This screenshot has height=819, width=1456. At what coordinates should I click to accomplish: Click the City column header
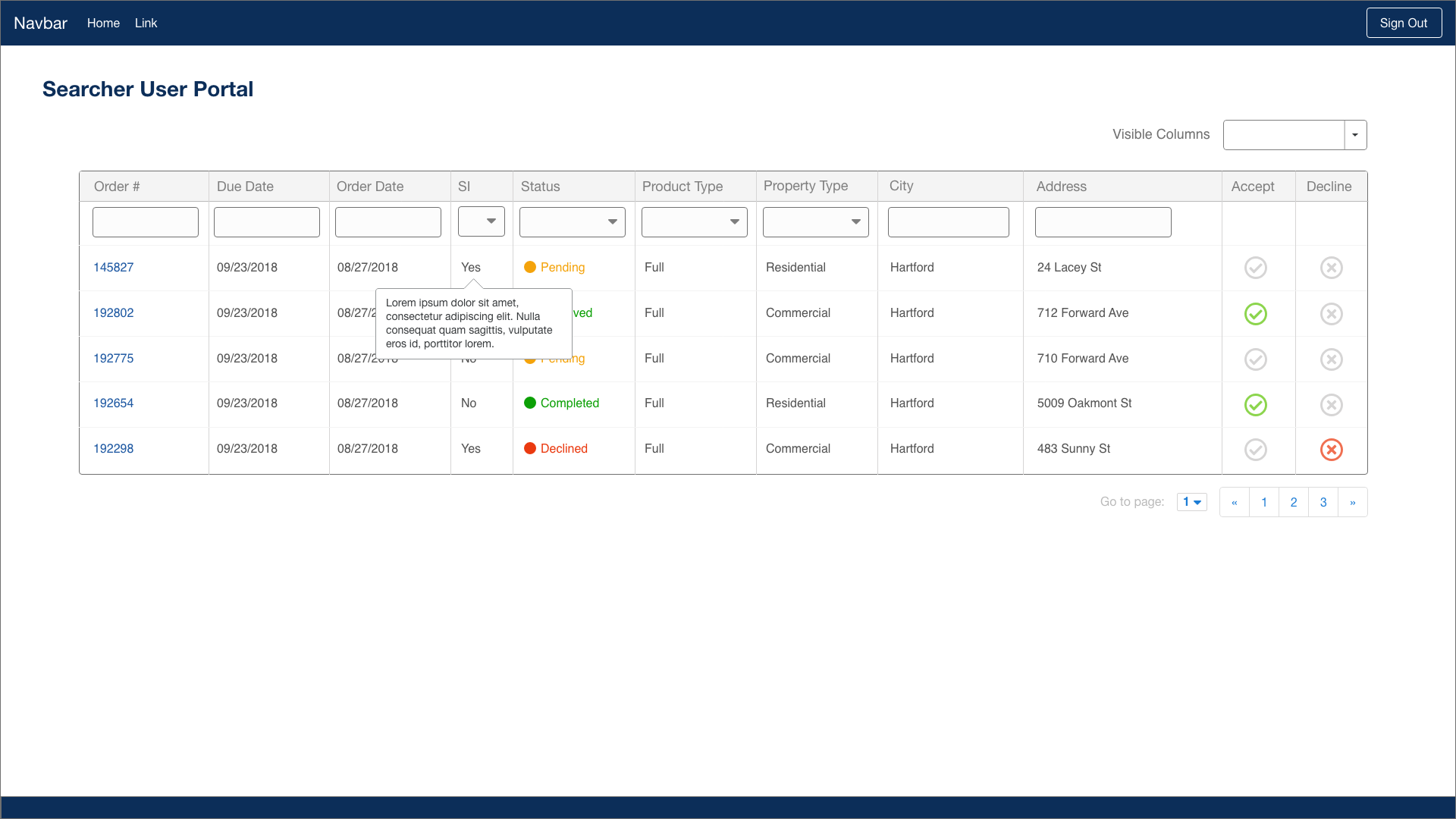(901, 186)
